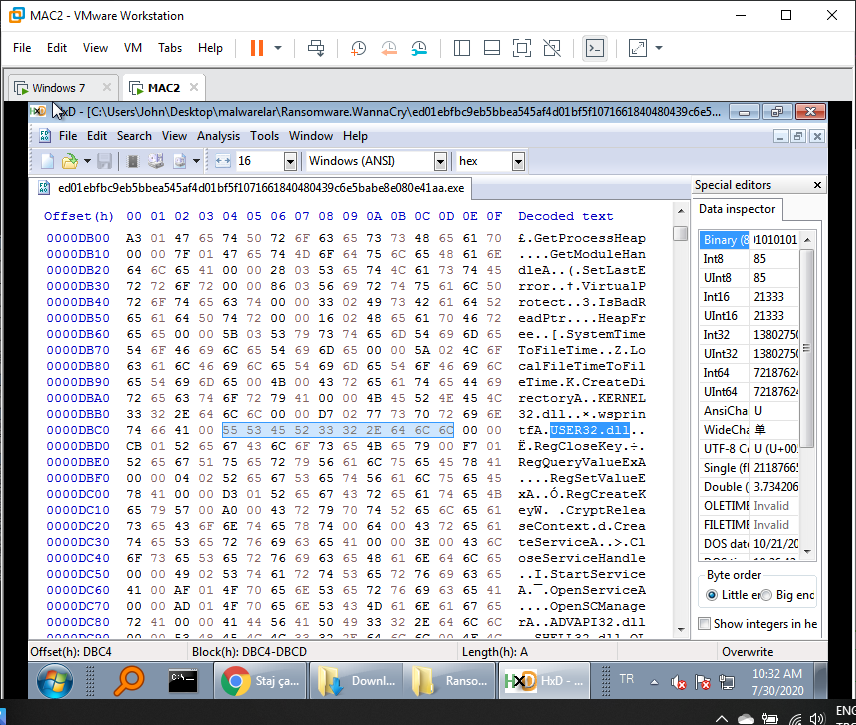Open stretch guest dropdown arrow

(659, 48)
